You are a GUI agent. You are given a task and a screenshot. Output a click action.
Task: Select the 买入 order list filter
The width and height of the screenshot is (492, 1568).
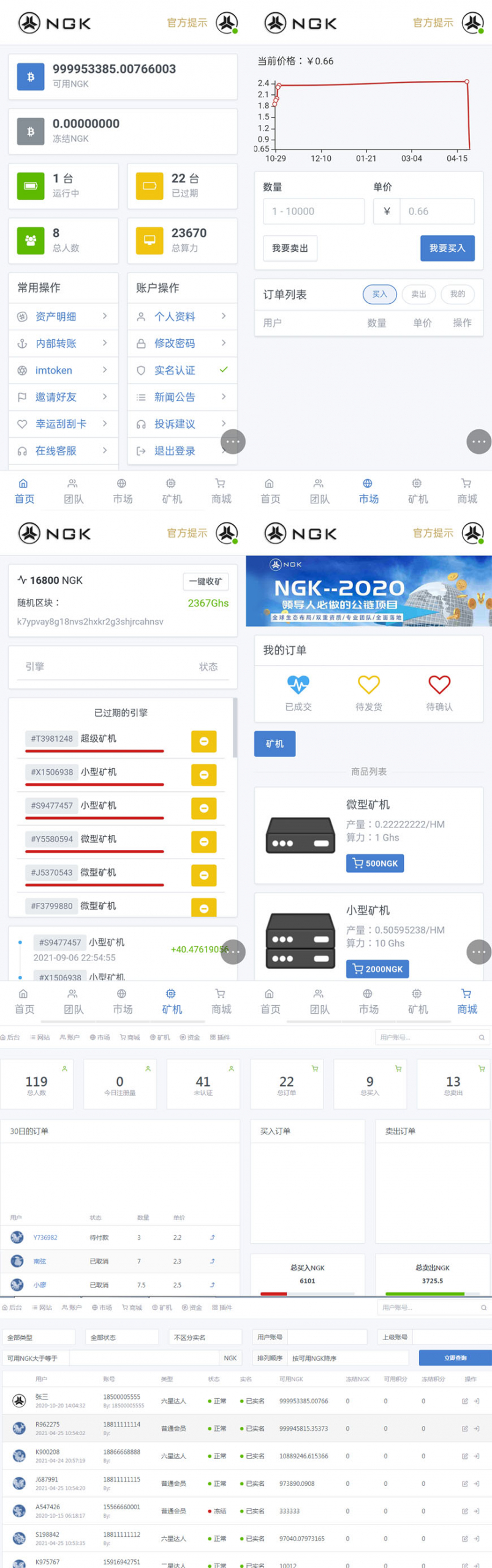click(x=380, y=294)
